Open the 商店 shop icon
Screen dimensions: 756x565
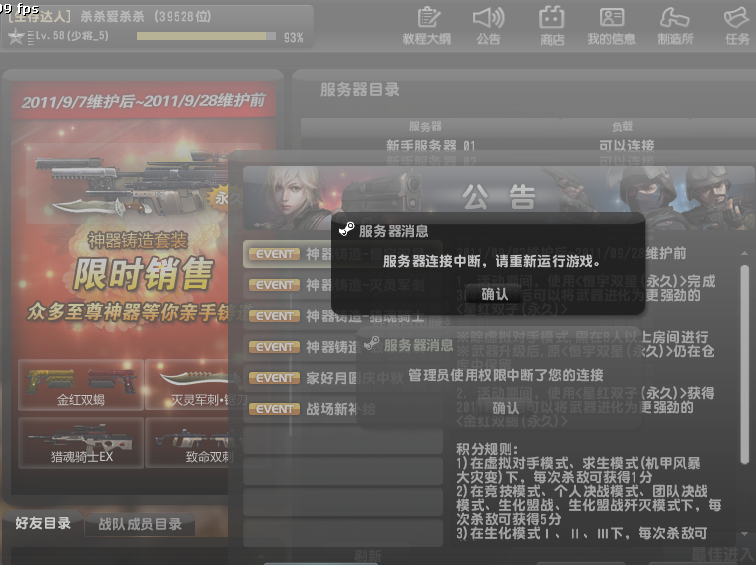[x=552, y=26]
